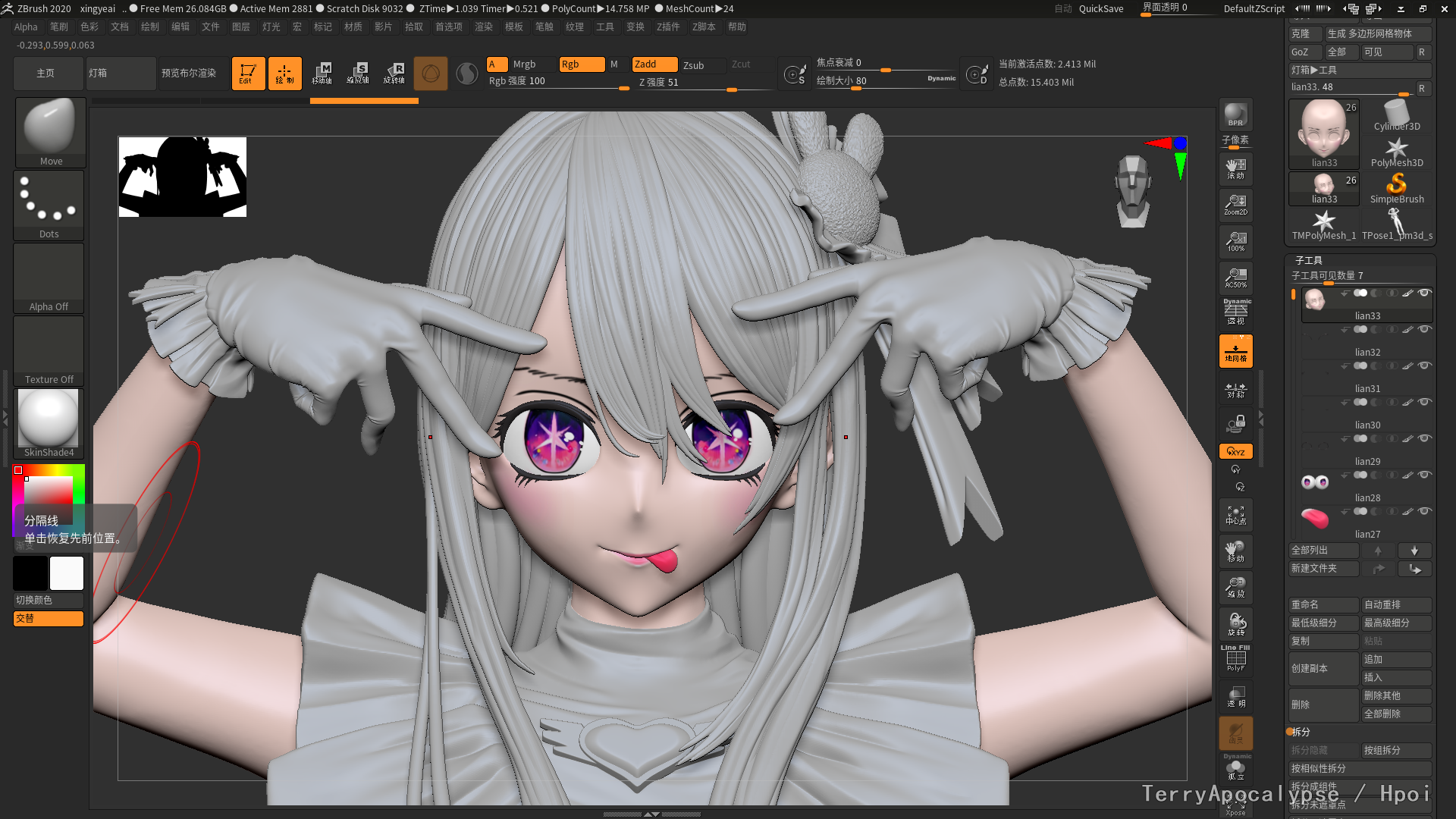Toggle the Zadd button

[654, 64]
